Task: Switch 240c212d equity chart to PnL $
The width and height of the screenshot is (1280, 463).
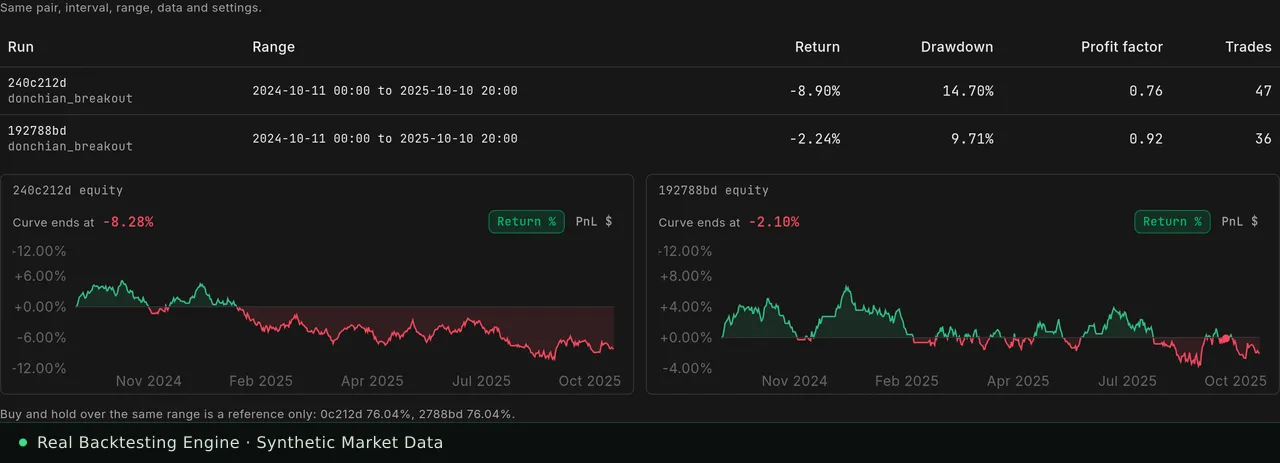Action: point(594,222)
